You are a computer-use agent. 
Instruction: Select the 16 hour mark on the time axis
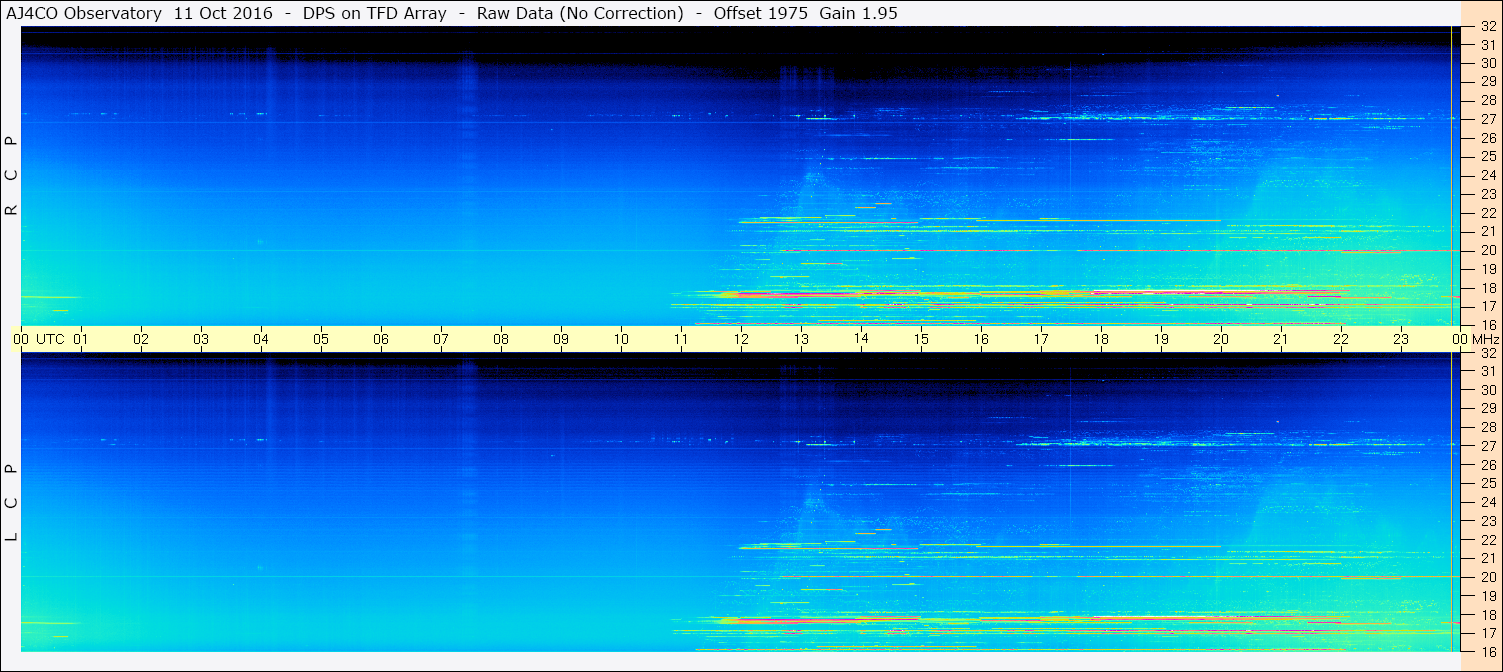click(981, 339)
